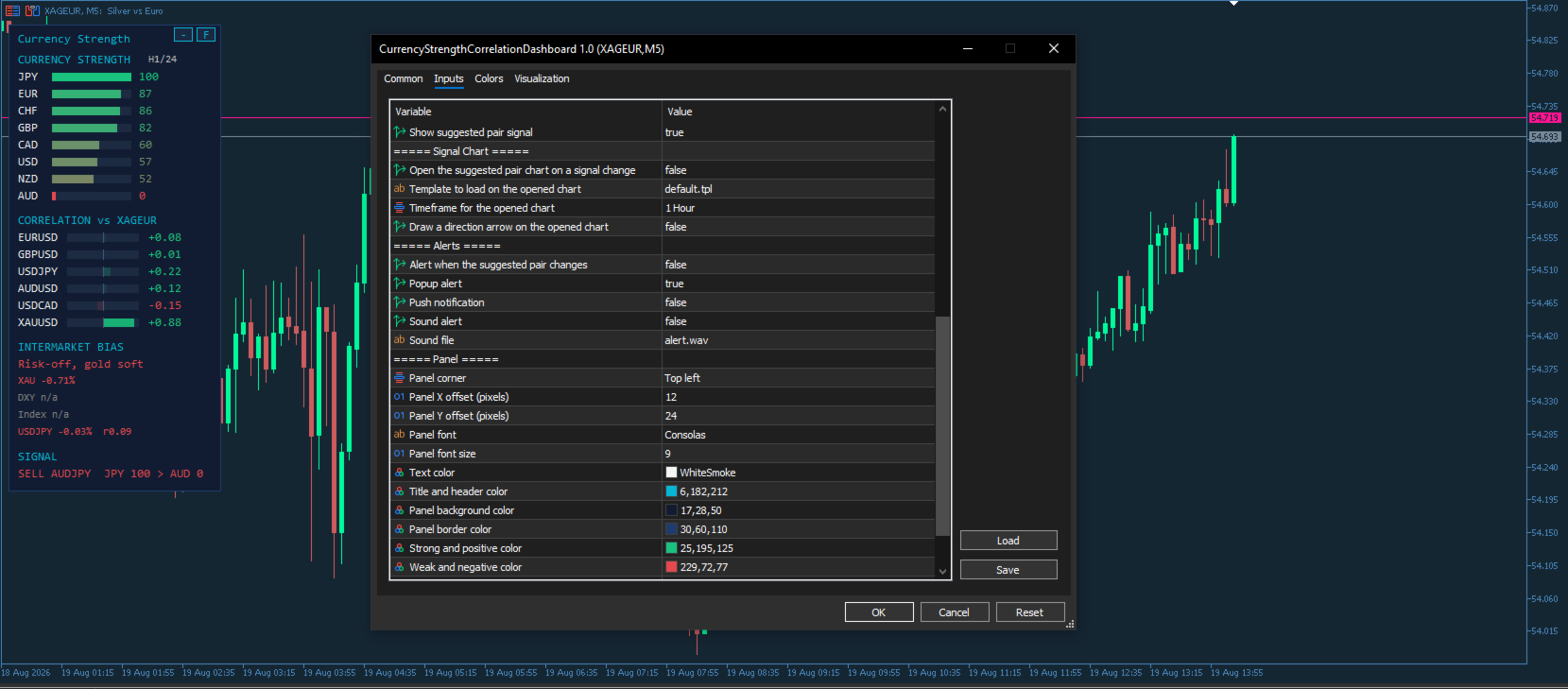Click the icon beside Alert when the suggested pair changes

[400, 265]
